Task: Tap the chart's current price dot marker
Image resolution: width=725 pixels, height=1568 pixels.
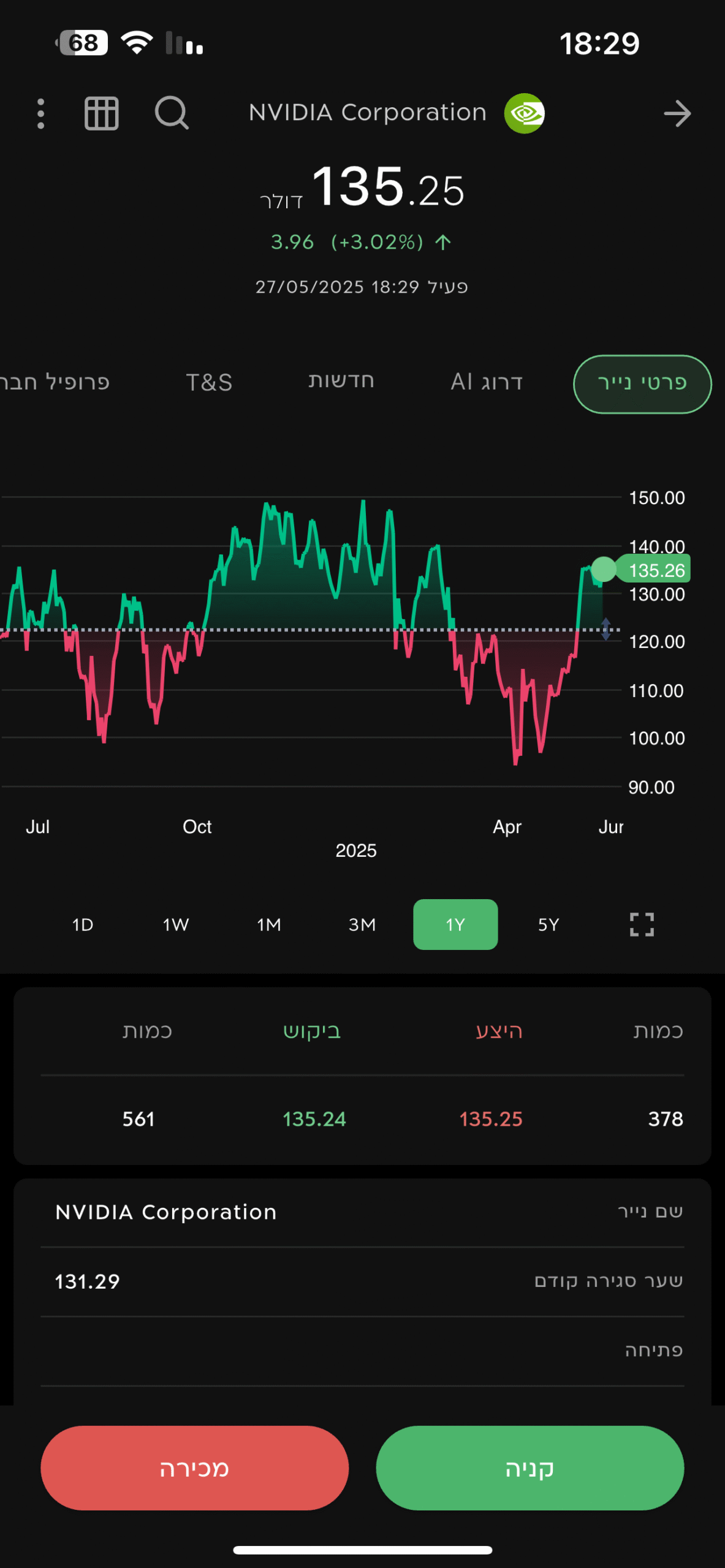Action: [604, 570]
